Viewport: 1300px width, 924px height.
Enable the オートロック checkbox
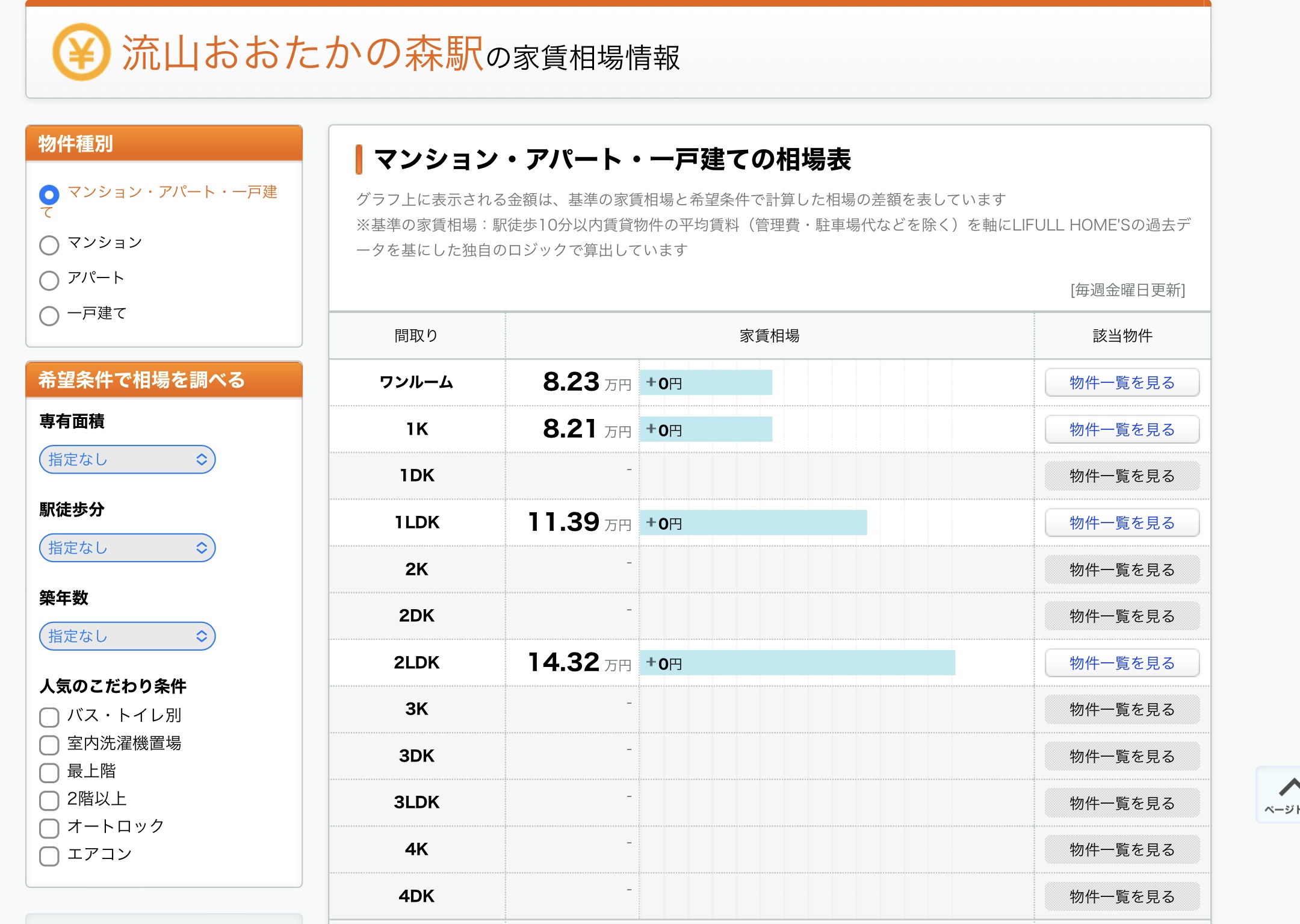(49, 828)
